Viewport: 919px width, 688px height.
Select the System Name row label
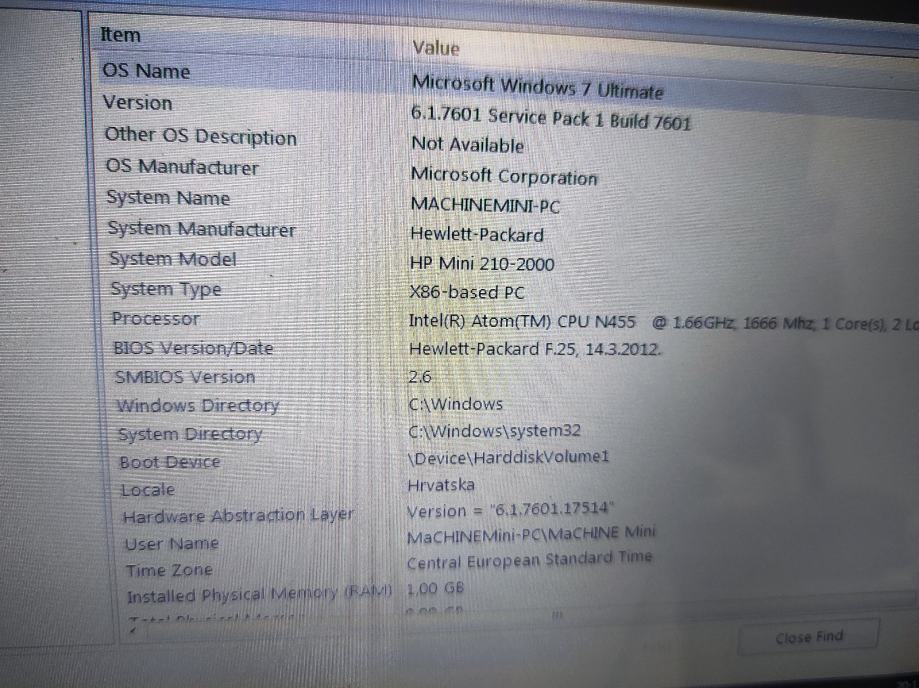168,198
